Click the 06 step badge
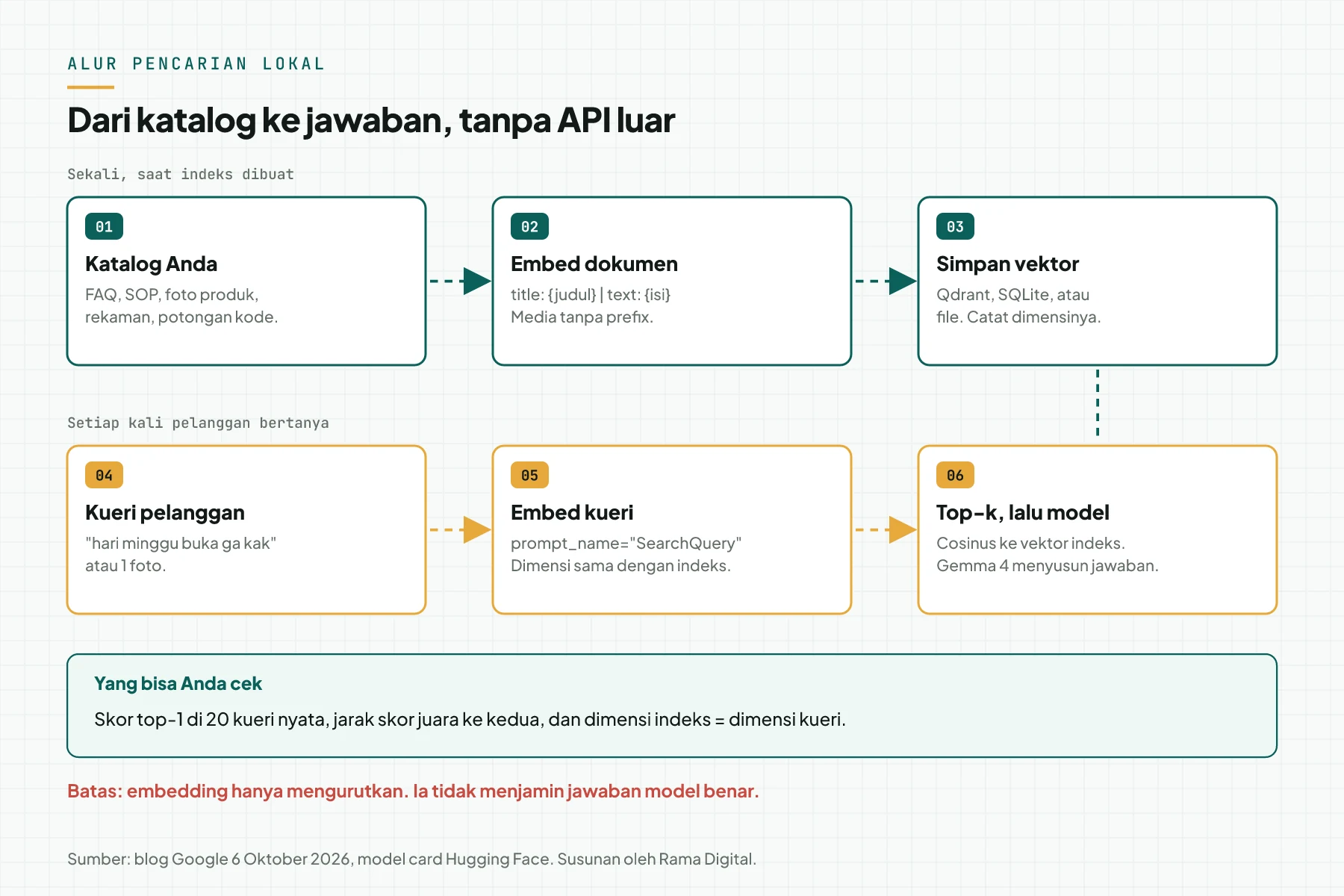The height and width of the screenshot is (896, 1344). click(x=955, y=475)
